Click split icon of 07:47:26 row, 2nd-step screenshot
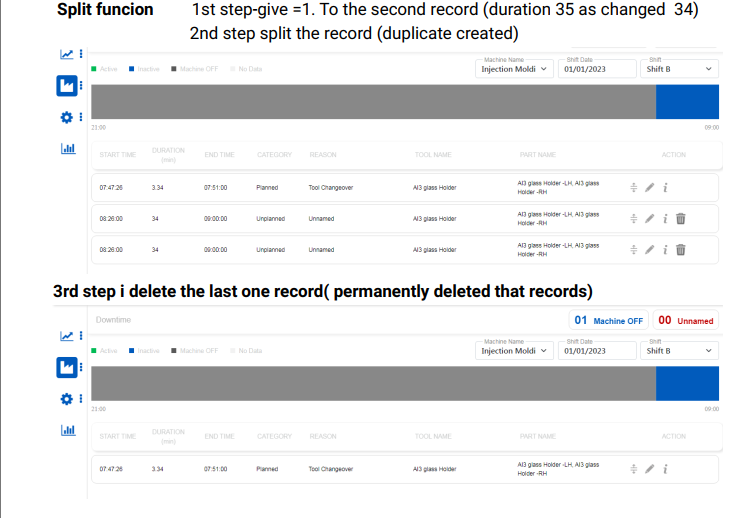The image size is (755, 518). tap(634, 188)
